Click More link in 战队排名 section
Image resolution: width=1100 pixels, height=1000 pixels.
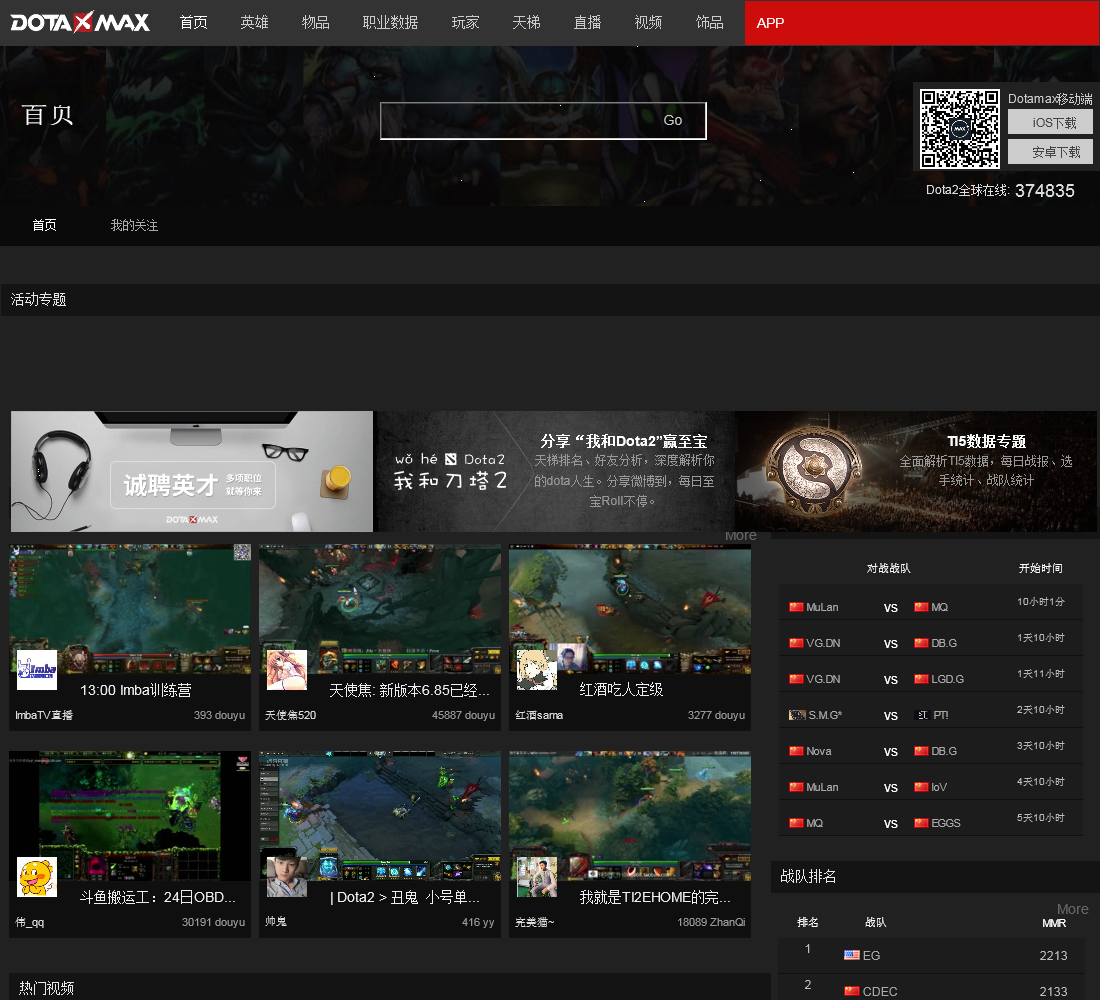point(1073,909)
